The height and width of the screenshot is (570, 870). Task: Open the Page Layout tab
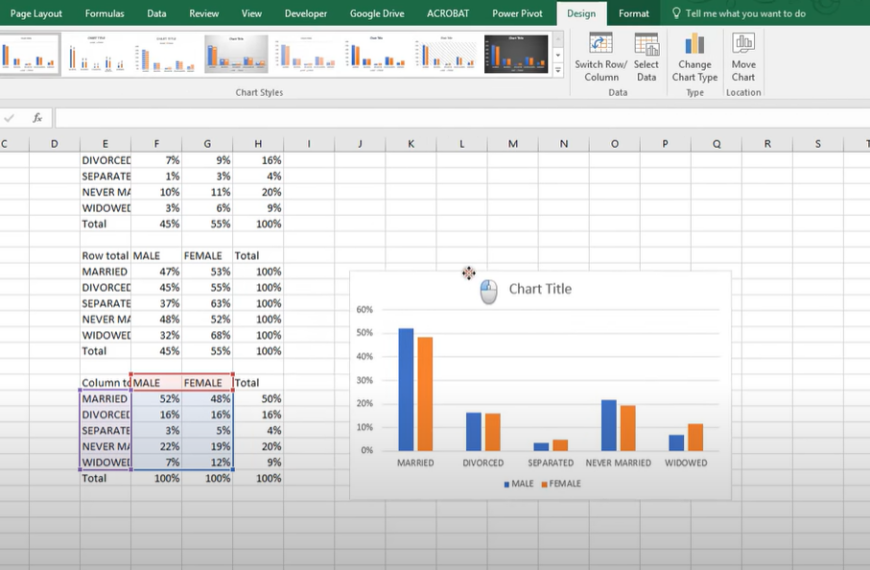(36, 13)
